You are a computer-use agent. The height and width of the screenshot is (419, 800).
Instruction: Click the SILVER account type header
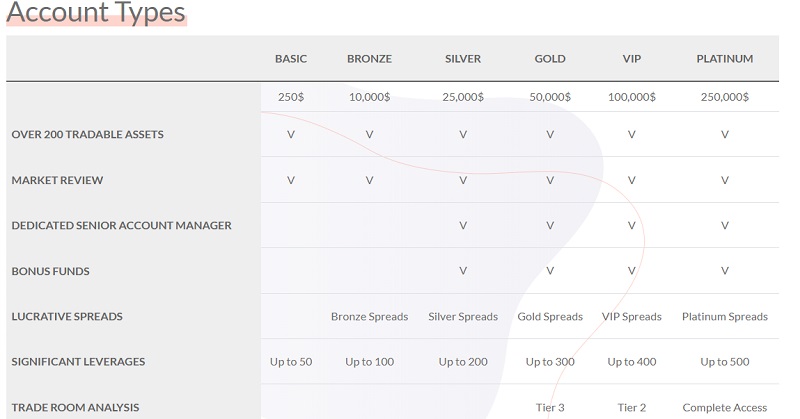coord(463,59)
